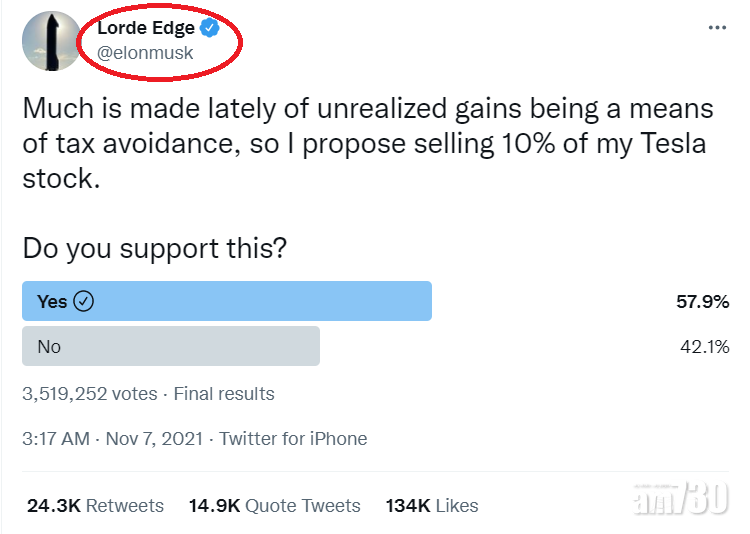The height and width of the screenshot is (534, 750).
Task: Show the 134K Likes list
Action: click(431, 505)
